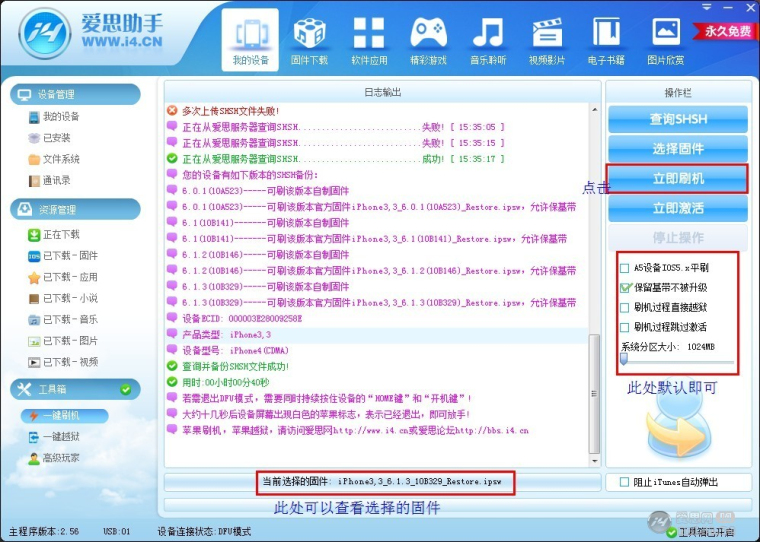Open the 音乐聆听 music note tab
The image size is (760, 542).
(488, 40)
